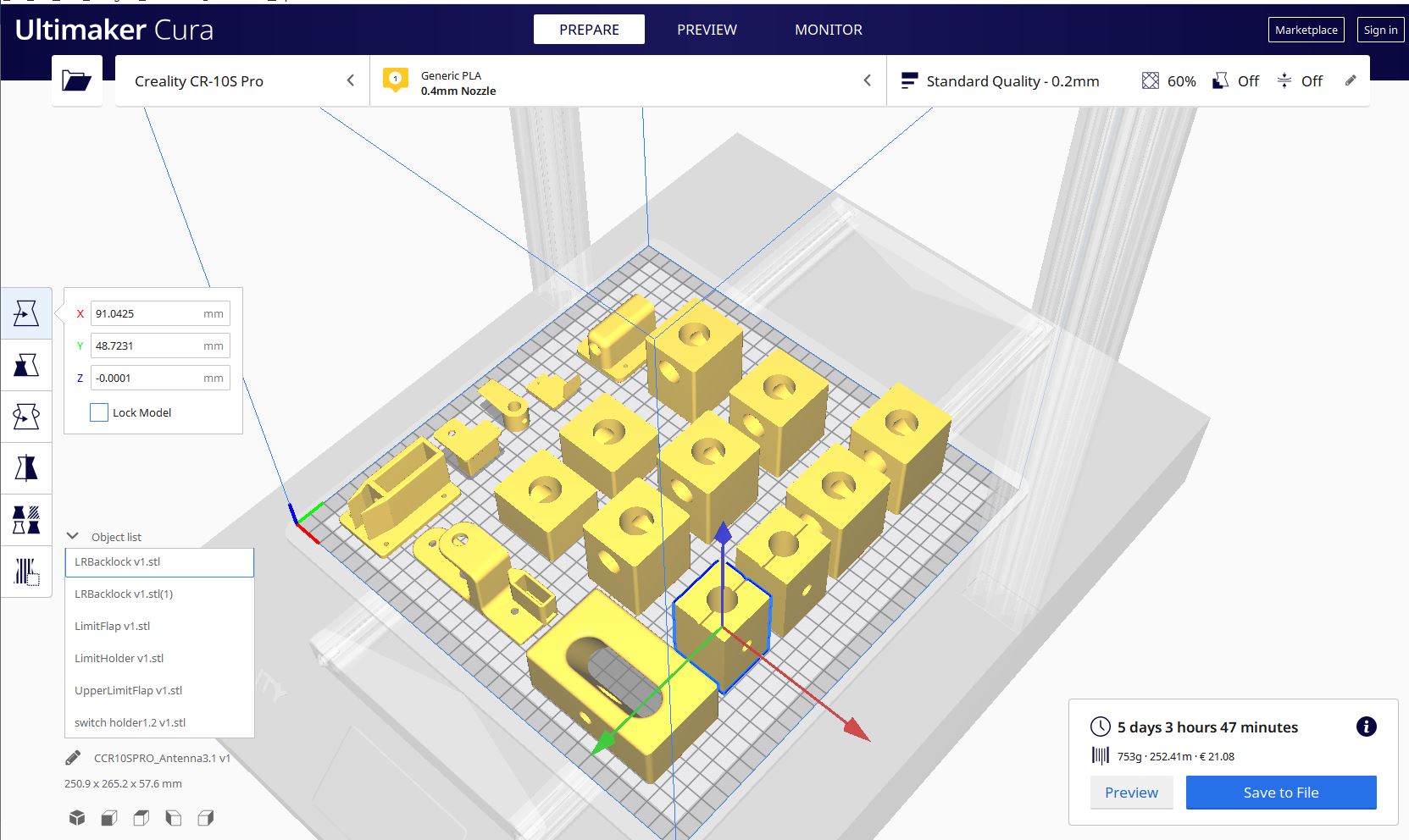This screenshot has height=840, width=1409.
Task: Select LRBacklock v1.stl(1) in object list
Action: [159, 594]
